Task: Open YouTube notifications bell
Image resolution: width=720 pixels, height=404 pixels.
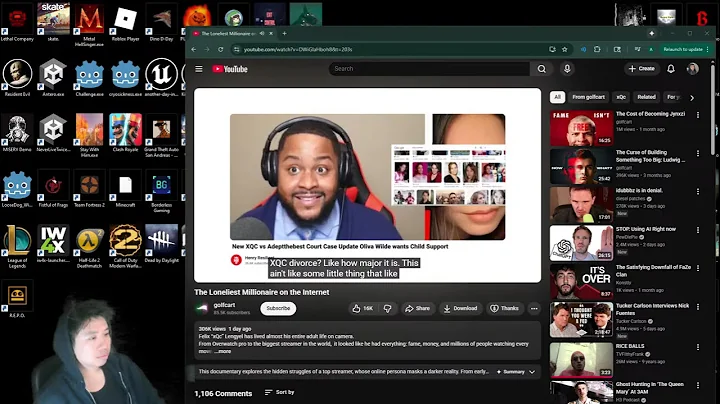Action: 671,69
